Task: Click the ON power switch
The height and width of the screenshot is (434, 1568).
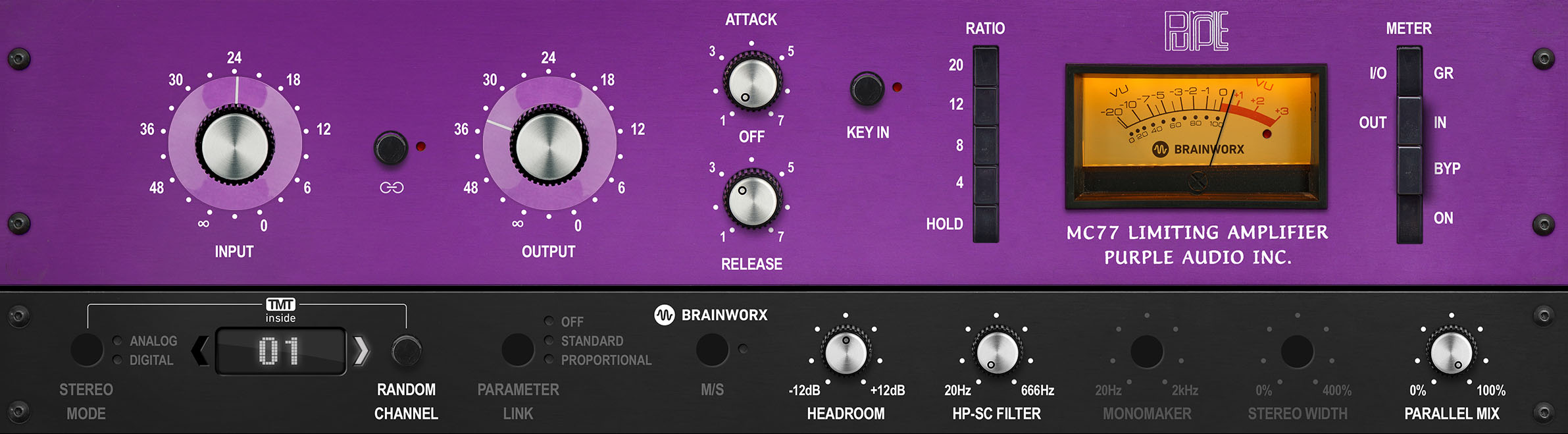Action: coord(1409,219)
